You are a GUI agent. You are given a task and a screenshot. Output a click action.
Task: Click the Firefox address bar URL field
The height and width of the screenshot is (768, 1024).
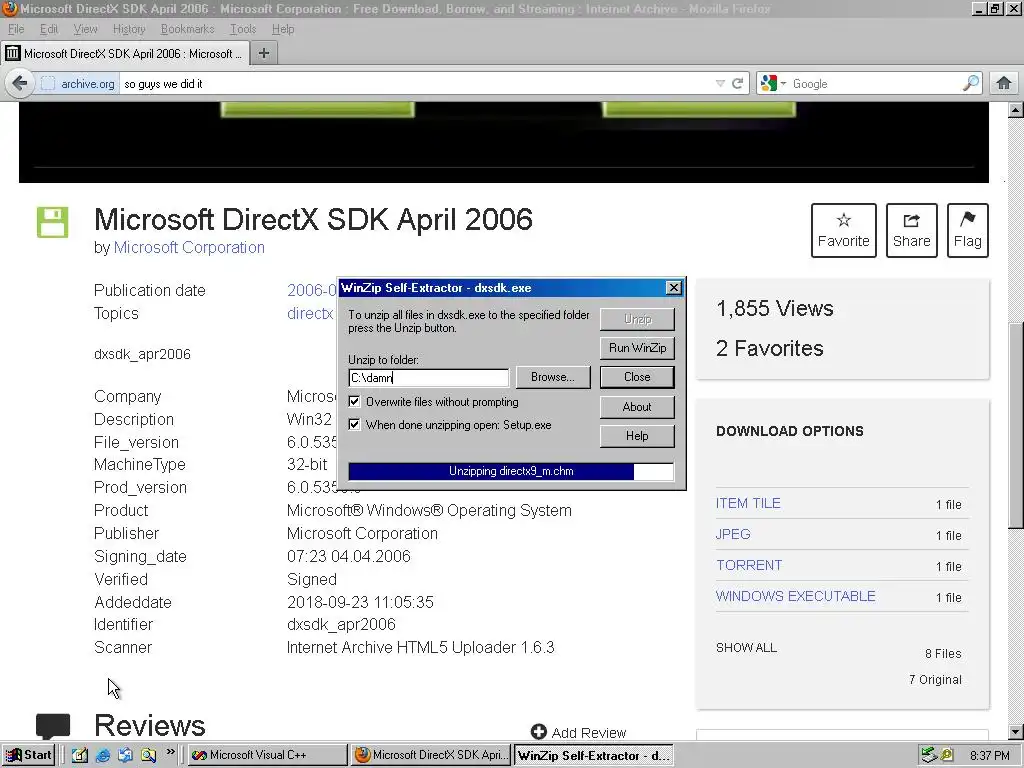pyautogui.click(x=418, y=84)
